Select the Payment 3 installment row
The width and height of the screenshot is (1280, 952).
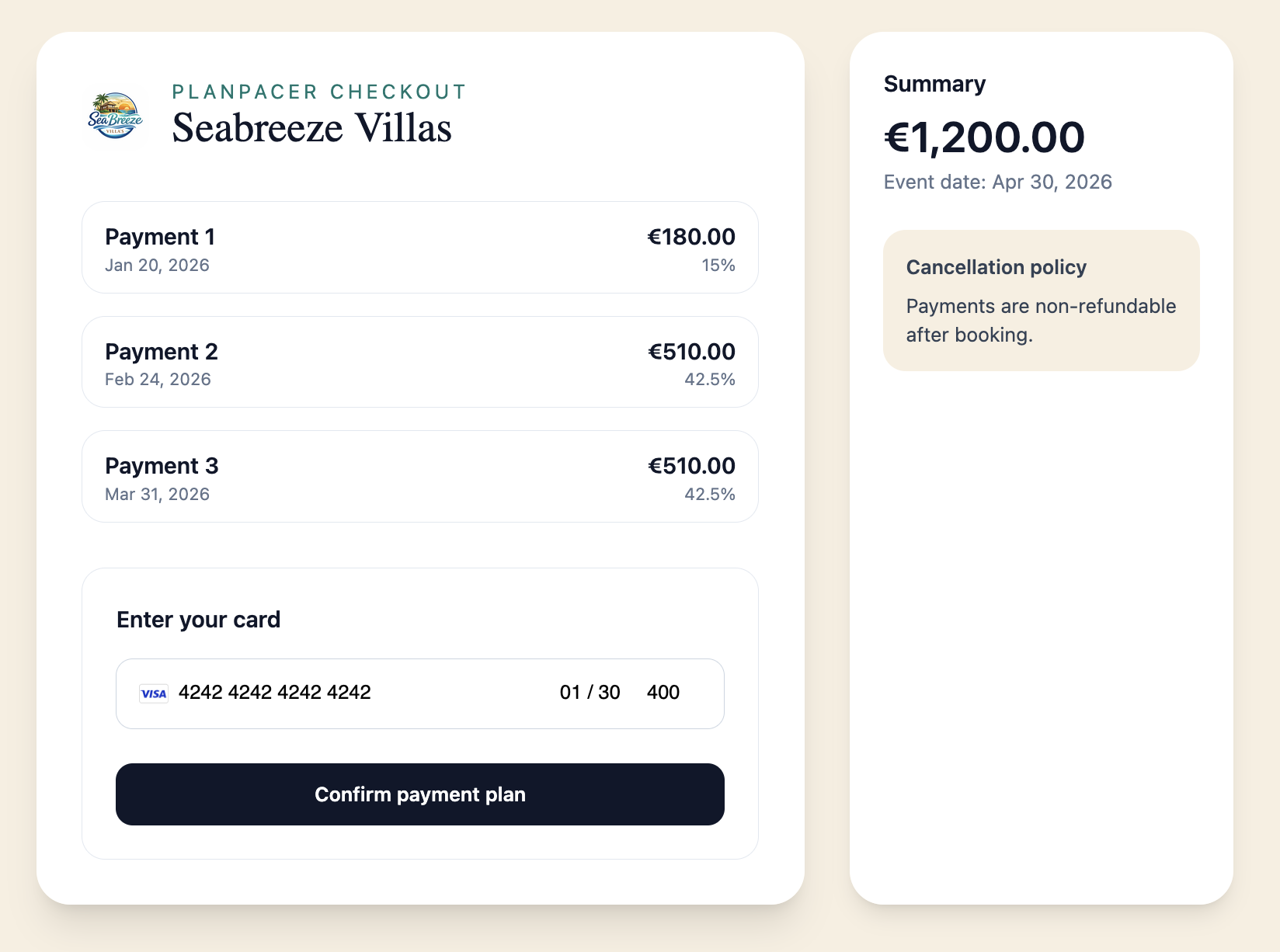419,476
